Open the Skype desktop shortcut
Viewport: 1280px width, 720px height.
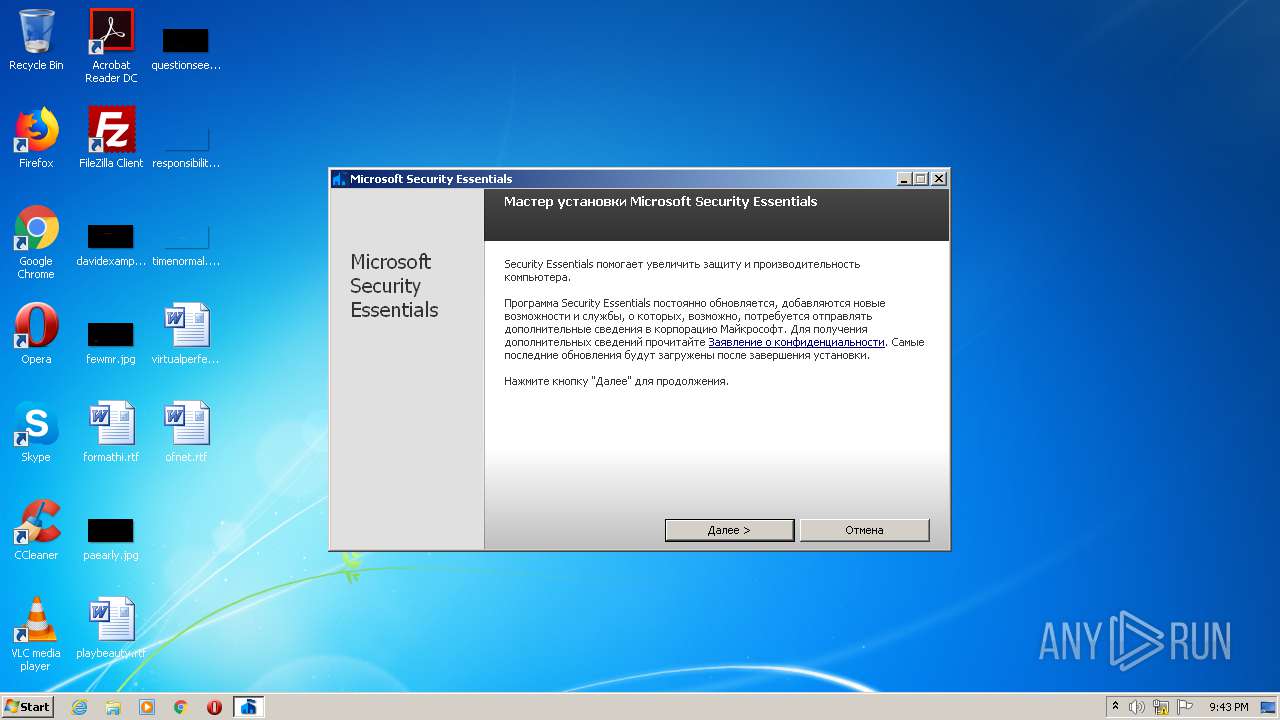click(x=36, y=432)
